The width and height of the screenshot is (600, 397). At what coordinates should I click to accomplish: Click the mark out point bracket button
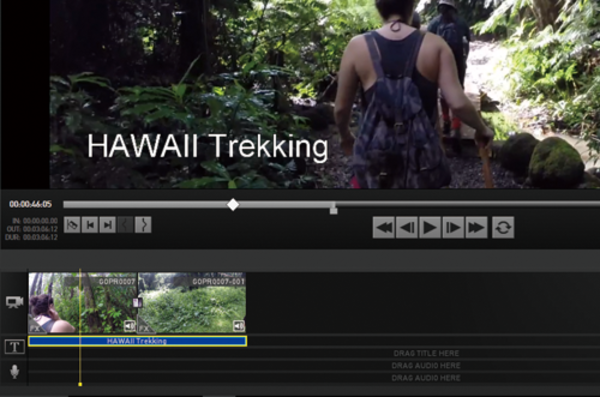pyautogui.click(x=143, y=225)
